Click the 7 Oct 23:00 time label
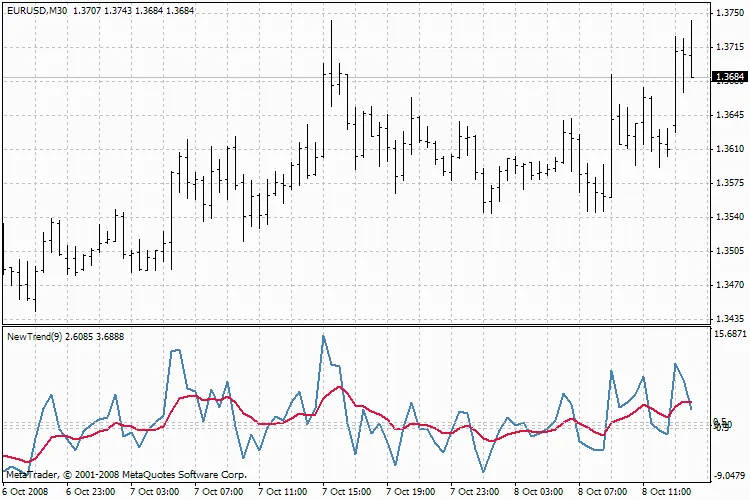750x500 pixels. tap(473, 492)
